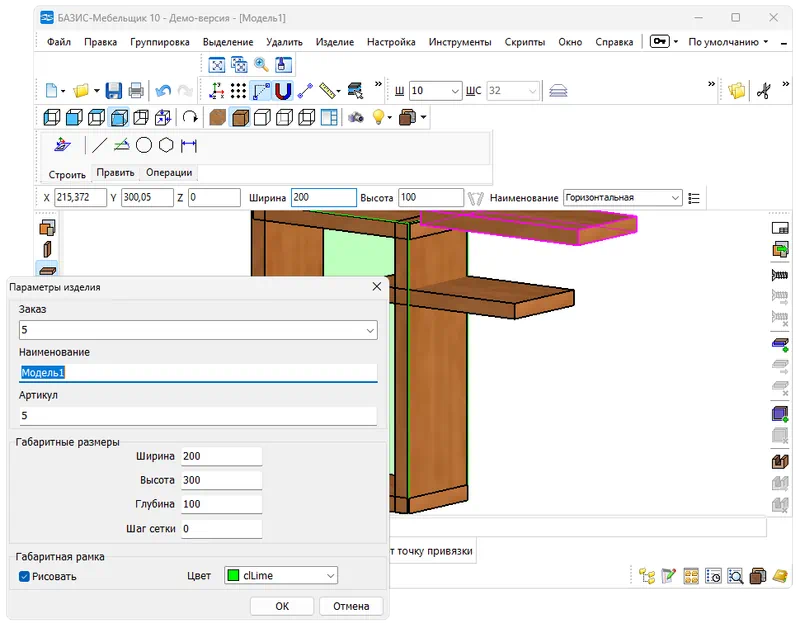Toggle the shaded with edges view button

coord(240,118)
